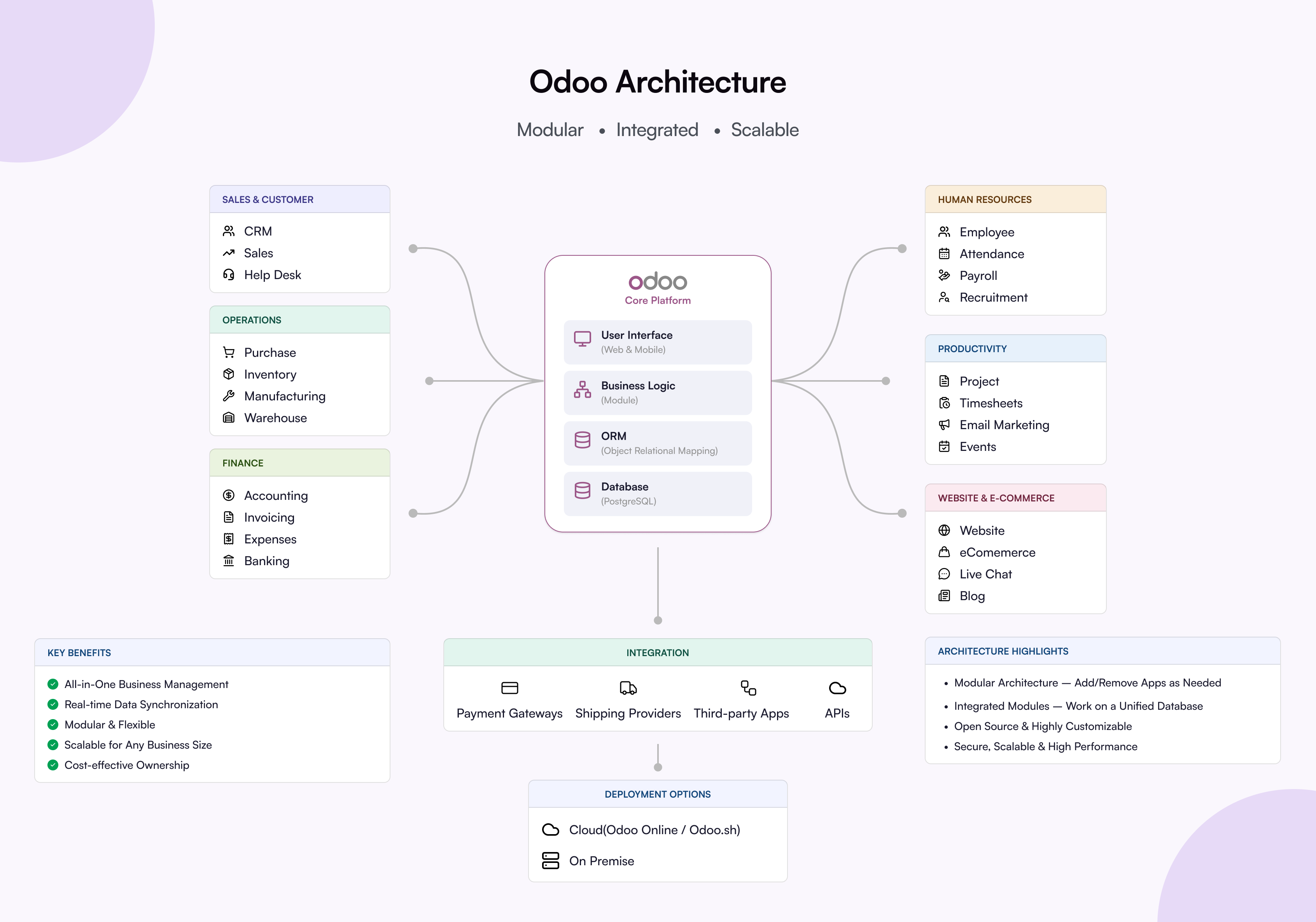
Task: Click the Project file icon
Action: [944, 381]
